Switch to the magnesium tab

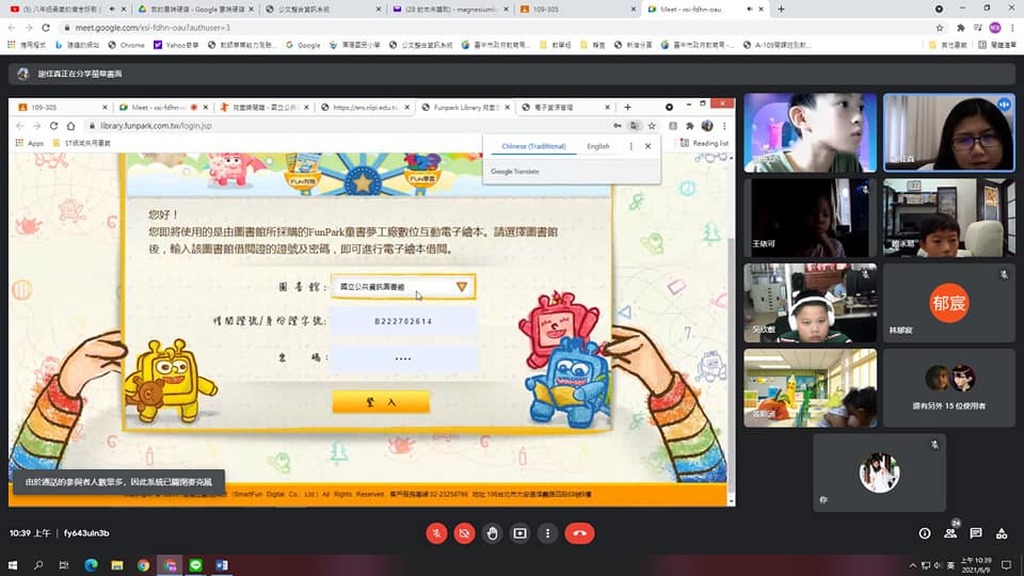click(x=451, y=9)
